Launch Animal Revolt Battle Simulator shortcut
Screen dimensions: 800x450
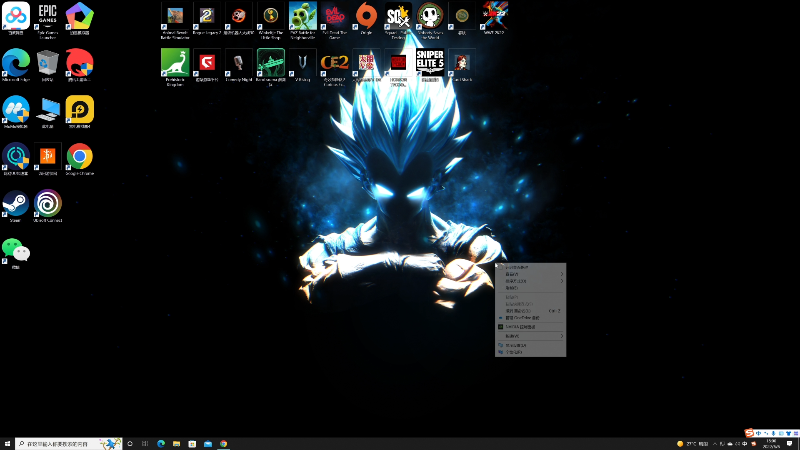[x=175, y=19]
